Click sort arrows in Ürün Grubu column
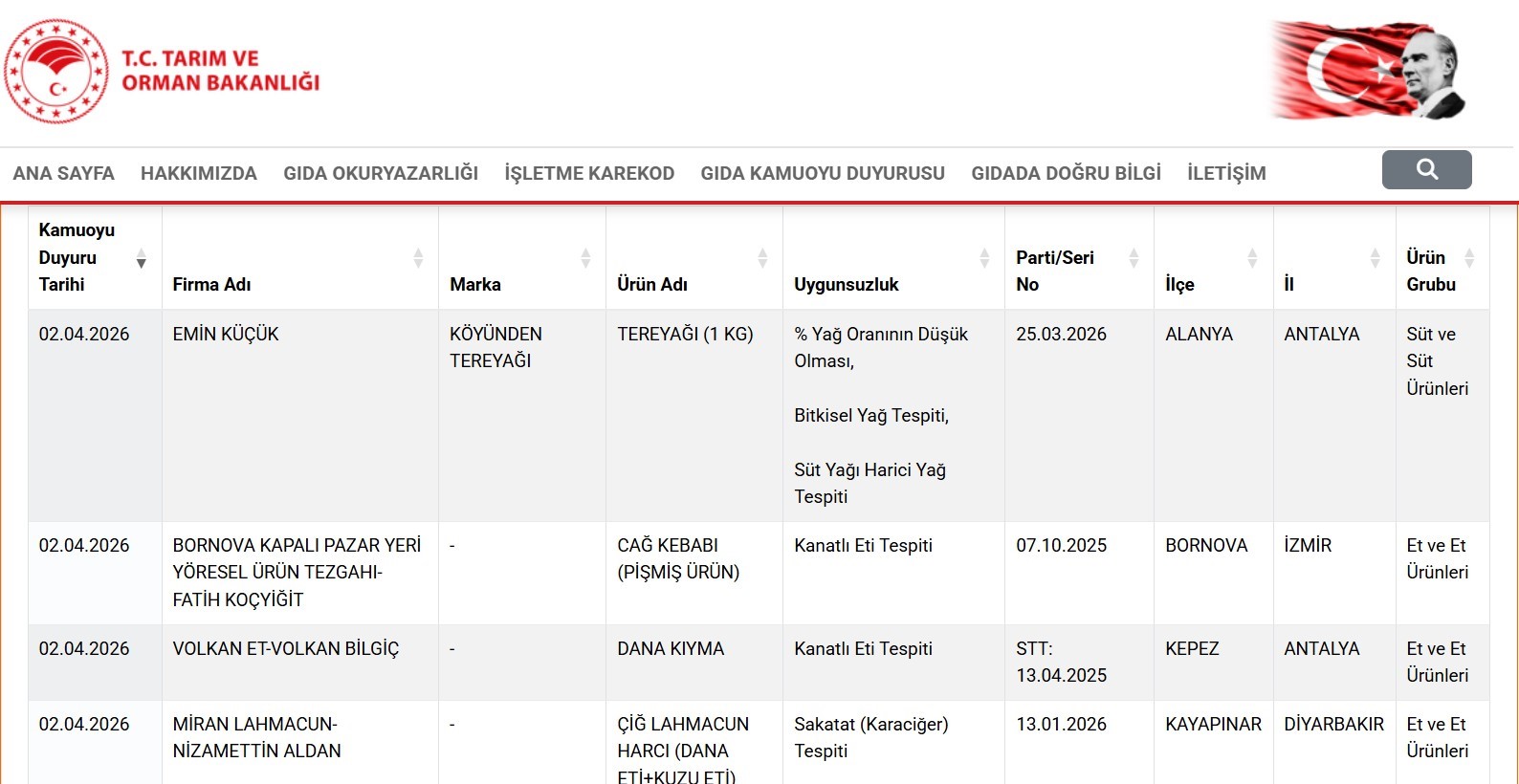The image size is (1519, 784). click(1469, 258)
